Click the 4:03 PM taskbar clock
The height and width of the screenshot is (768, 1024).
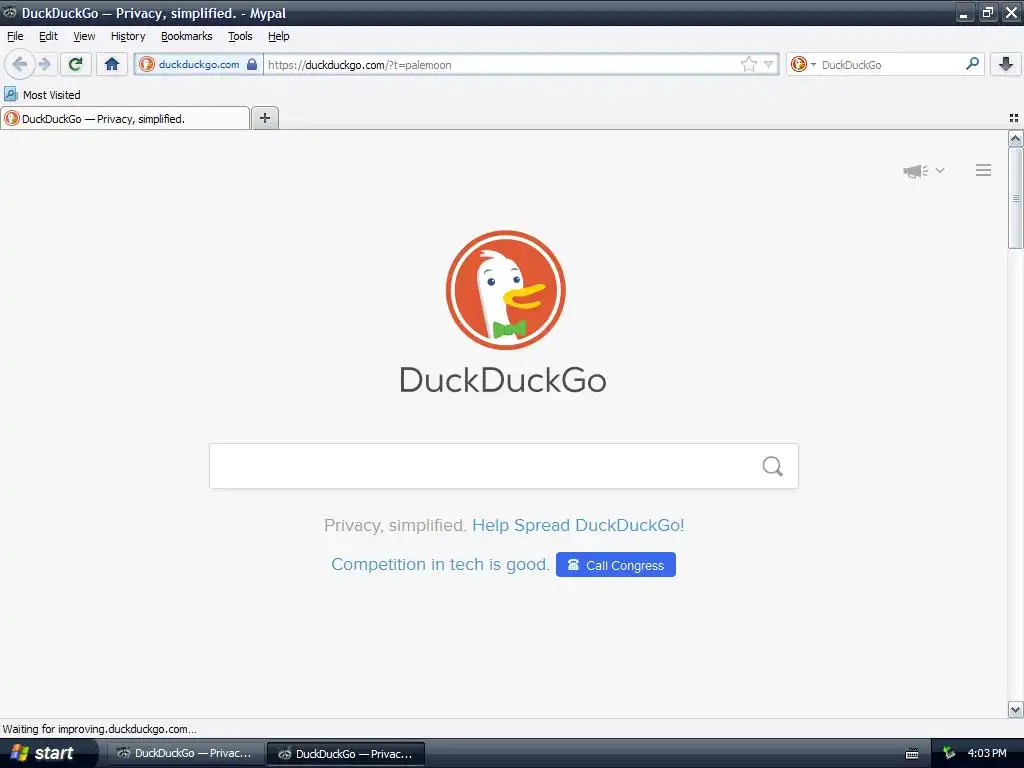987,753
